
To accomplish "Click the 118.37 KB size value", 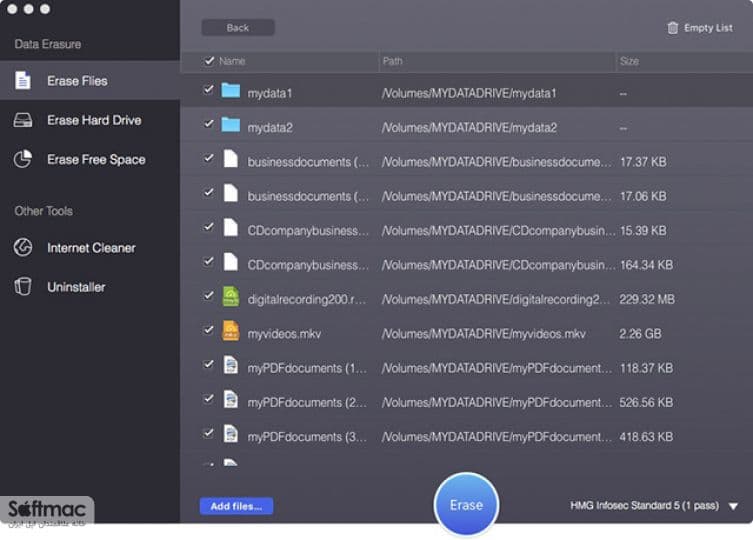I will (646, 368).
